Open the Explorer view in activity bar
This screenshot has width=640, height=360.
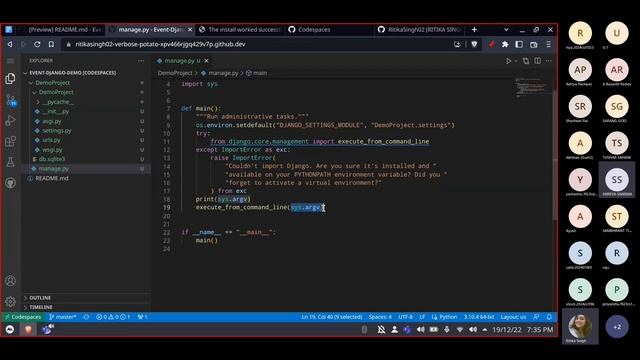tap(10, 78)
